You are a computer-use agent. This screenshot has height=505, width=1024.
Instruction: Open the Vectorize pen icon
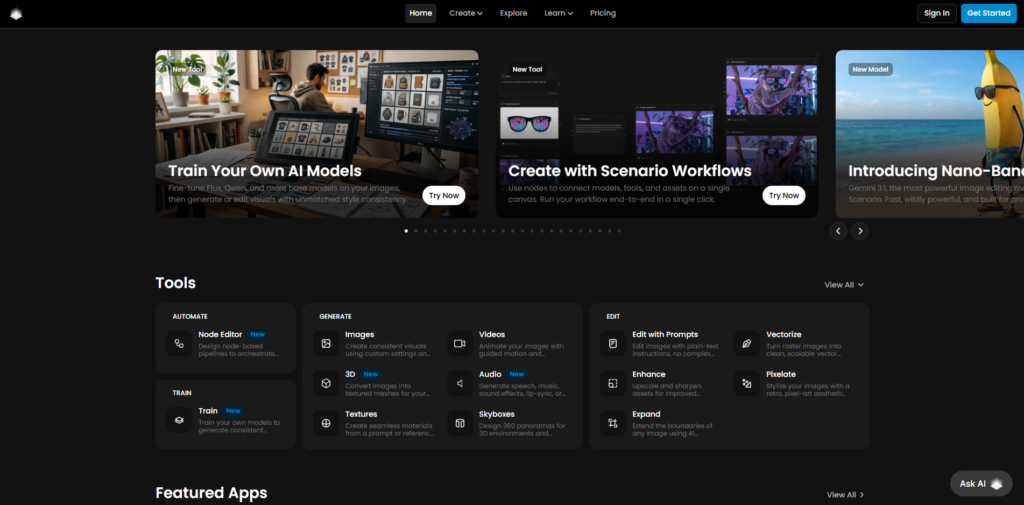point(747,343)
